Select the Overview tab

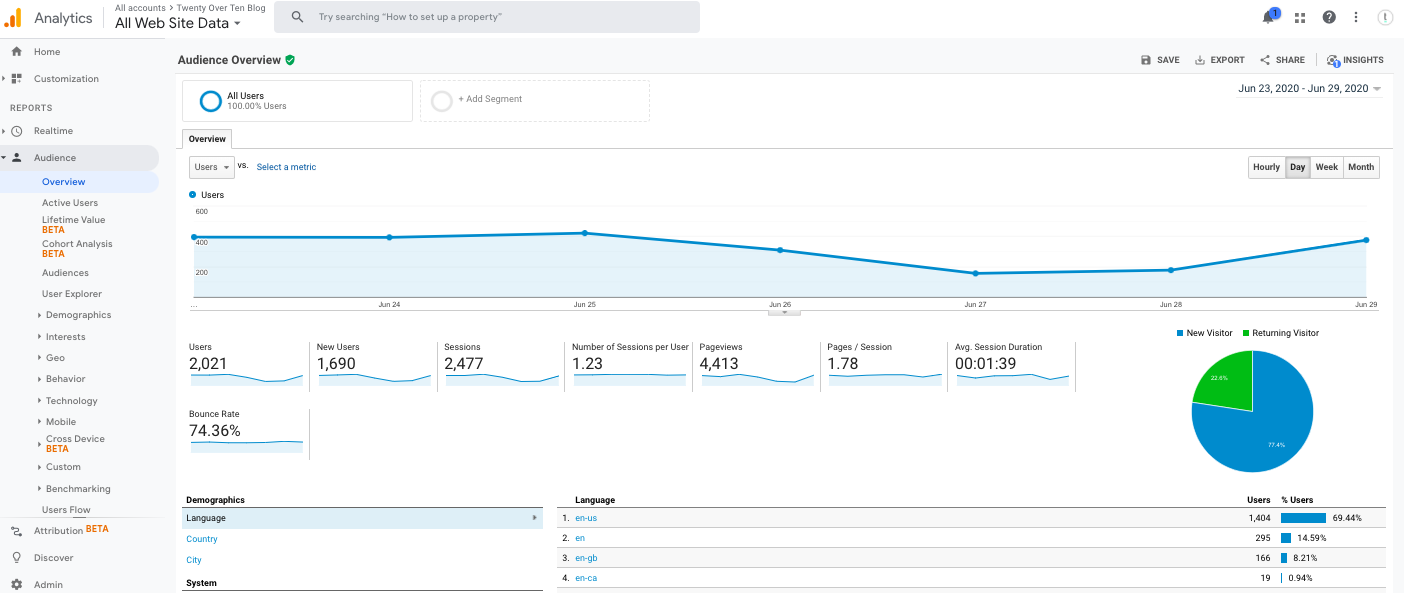207,139
